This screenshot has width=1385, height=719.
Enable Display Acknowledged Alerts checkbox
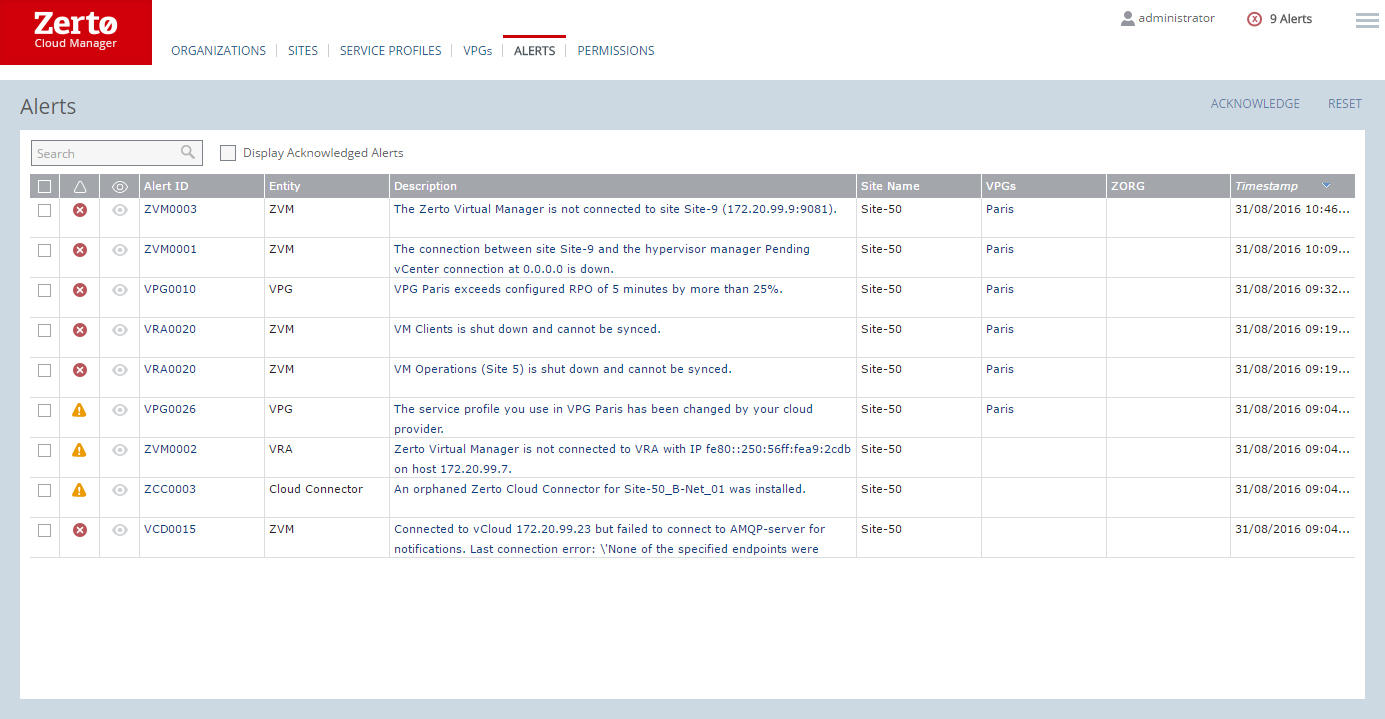coord(228,153)
